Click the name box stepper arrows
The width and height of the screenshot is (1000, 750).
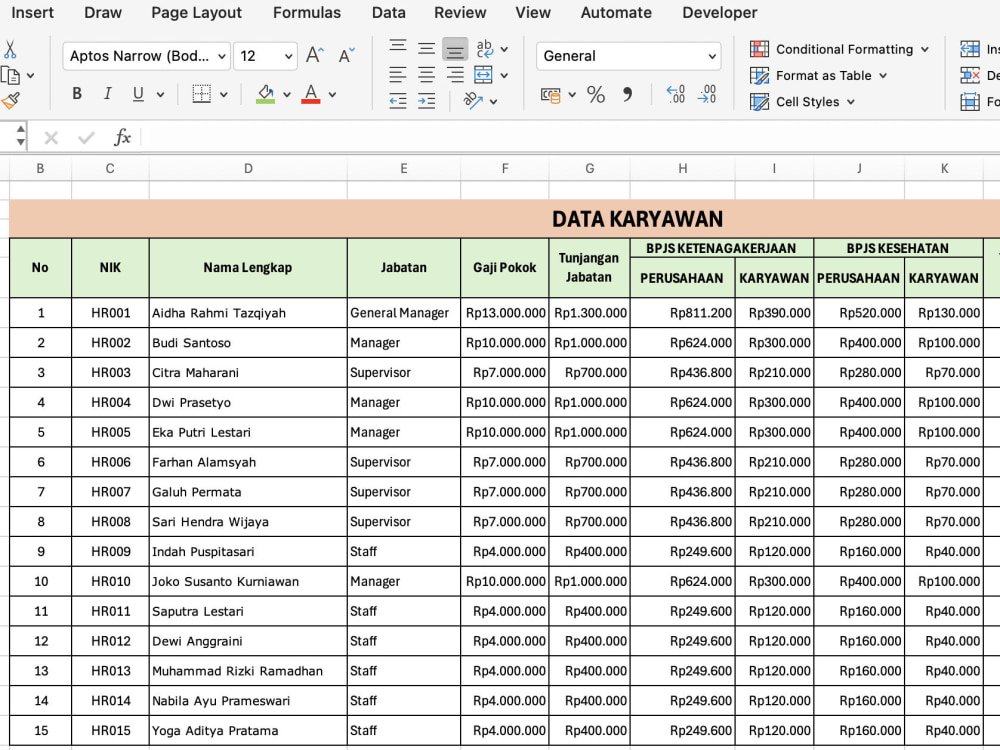pyautogui.click(x=21, y=135)
